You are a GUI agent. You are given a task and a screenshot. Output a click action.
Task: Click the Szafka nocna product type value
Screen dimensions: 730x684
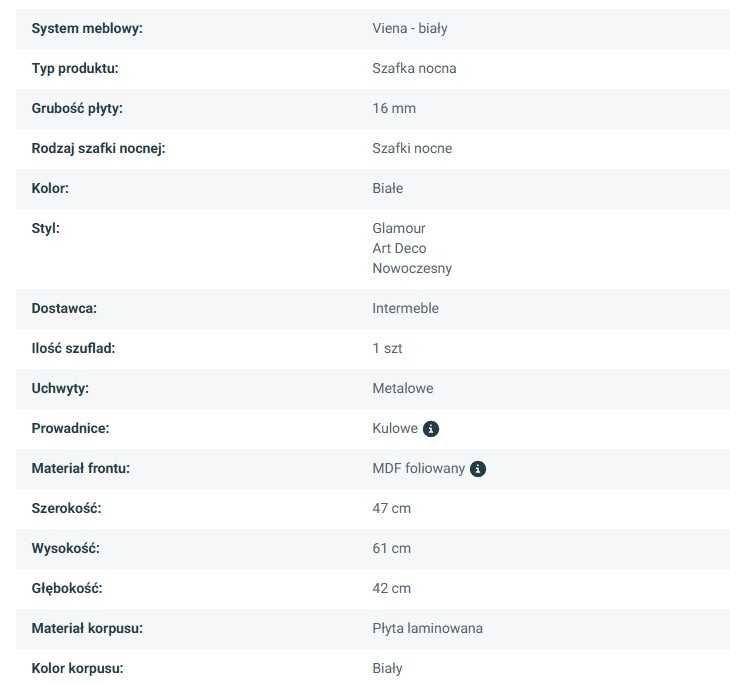[x=414, y=68]
